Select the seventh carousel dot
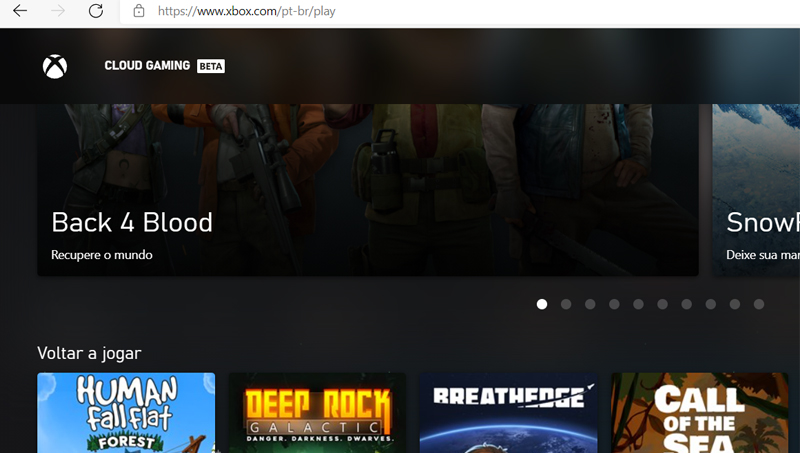Viewport: 800px width, 453px height. [687, 304]
